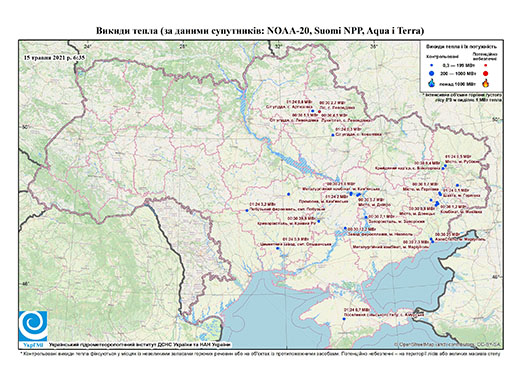Click the blue markers cluster at Кам'янське
This screenshot has height=368, width=520.
[x=351, y=194]
